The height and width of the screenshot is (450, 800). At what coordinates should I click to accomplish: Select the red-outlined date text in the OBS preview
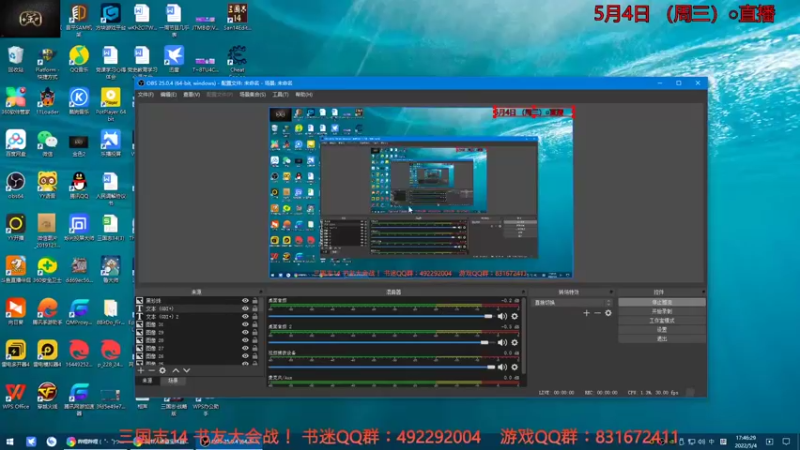[x=534, y=112]
